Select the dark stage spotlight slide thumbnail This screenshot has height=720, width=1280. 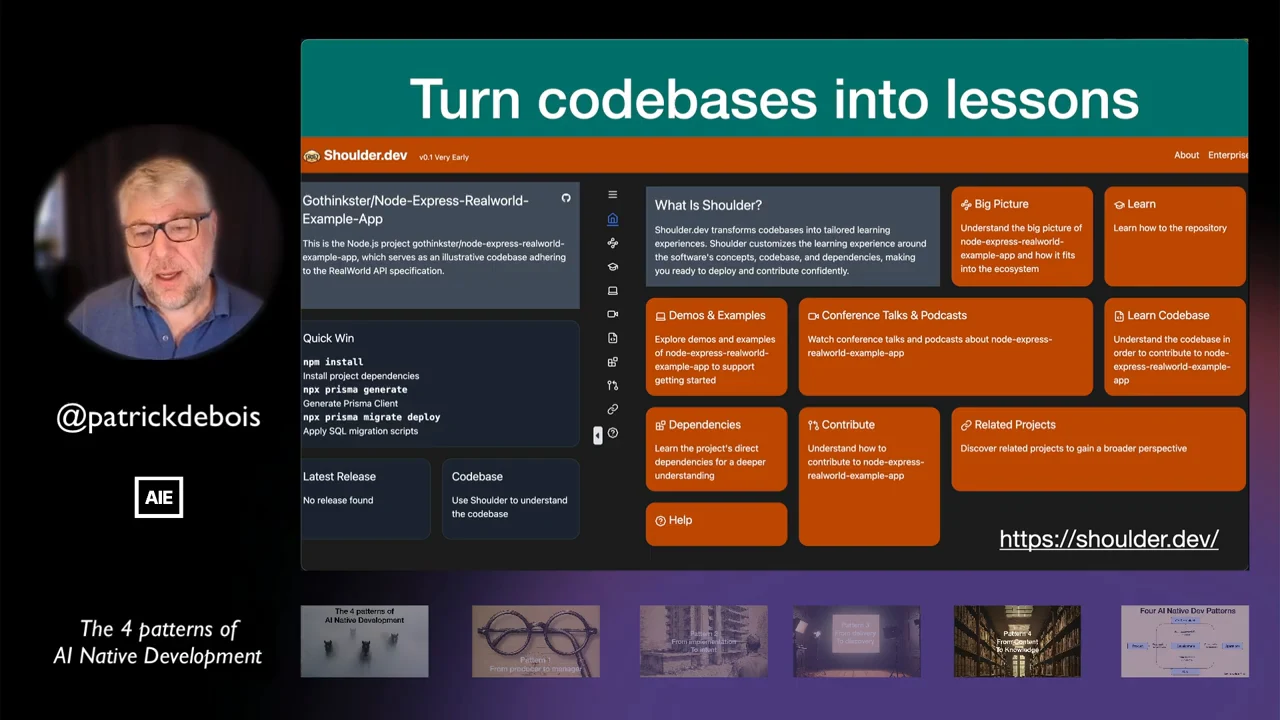(857, 641)
